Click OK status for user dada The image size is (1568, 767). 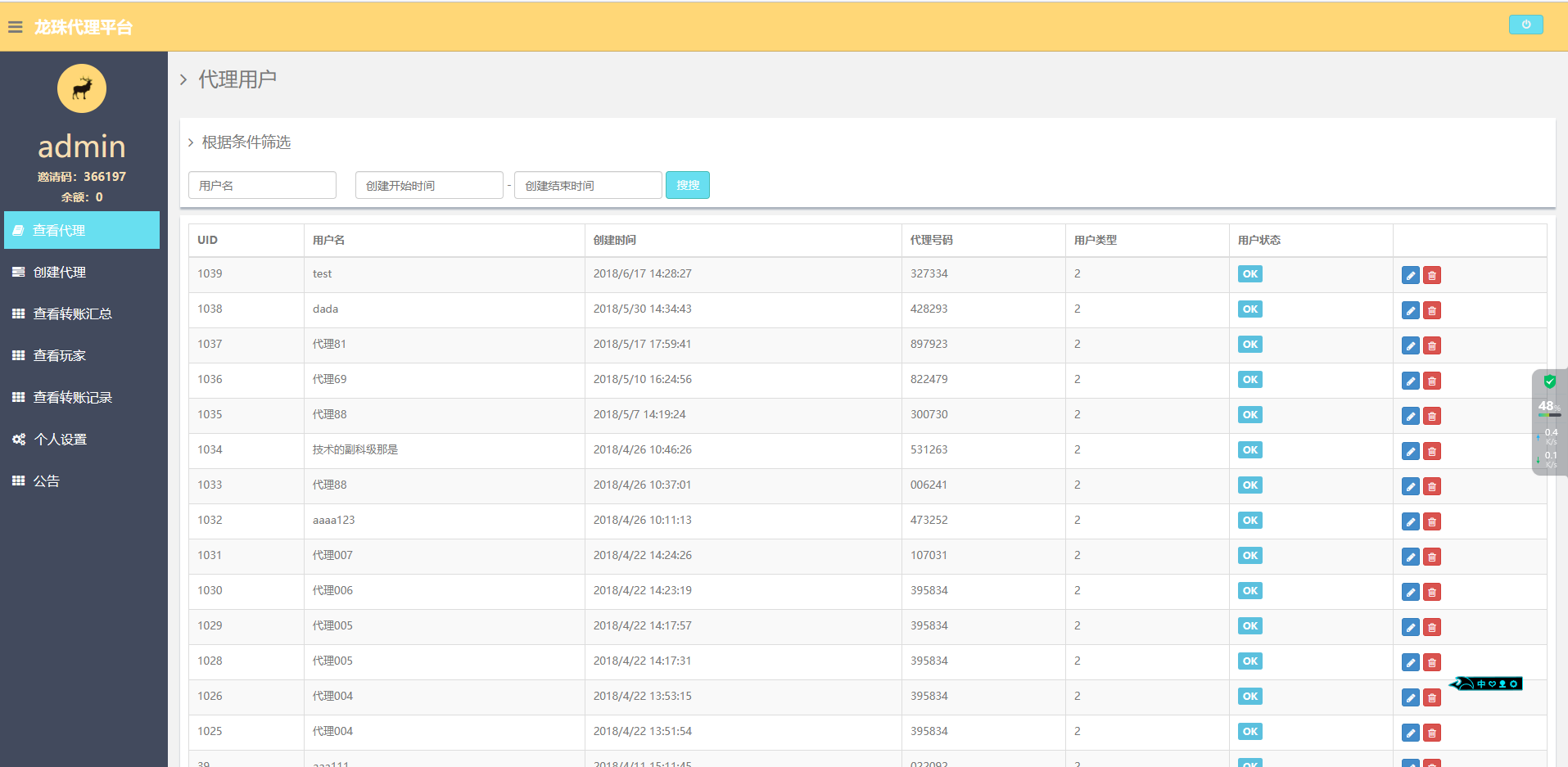tap(1249, 309)
